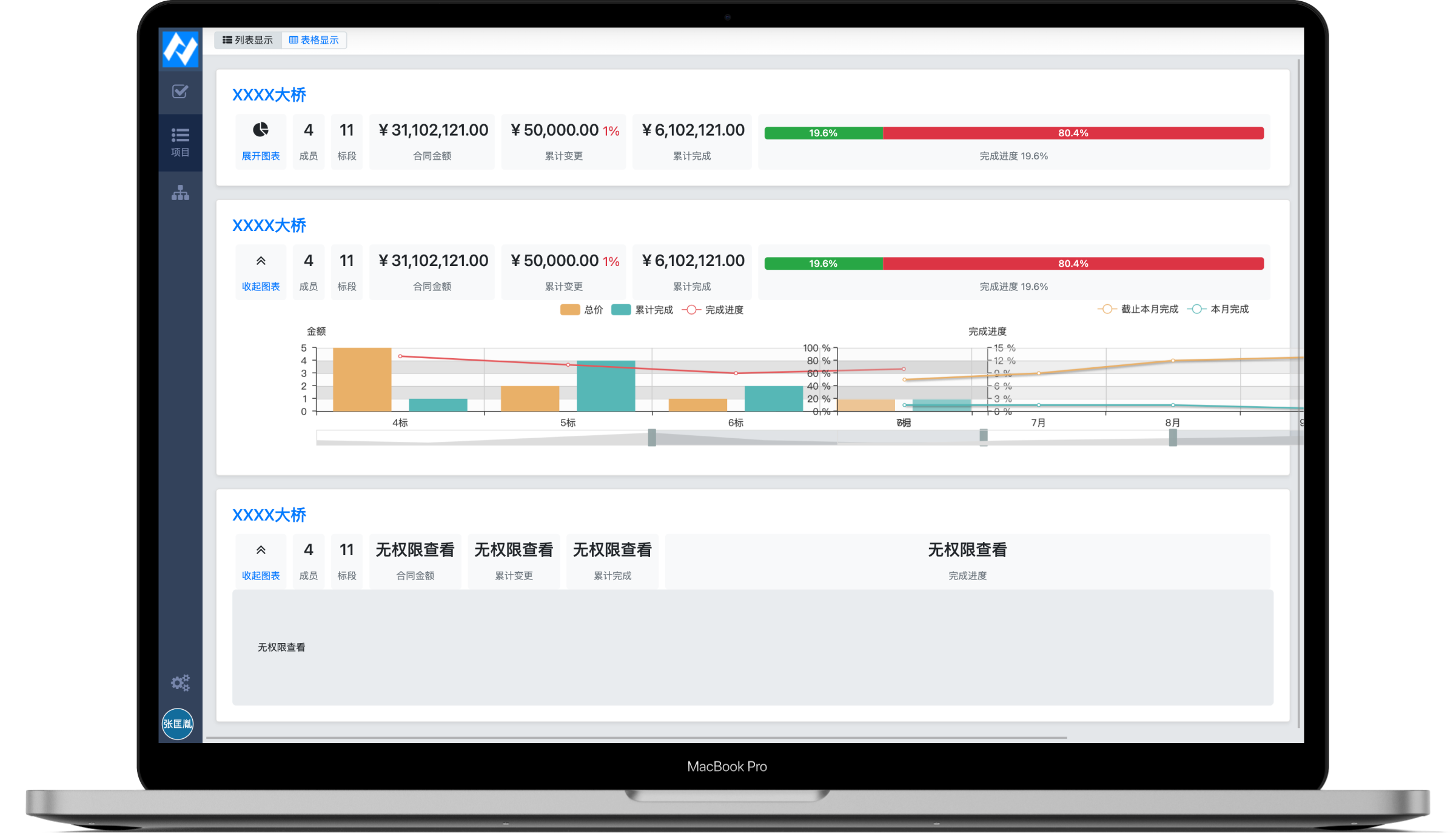Click 无权限查看 累计变更 tile in third card
1456x834 pixels.
pyautogui.click(x=514, y=561)
